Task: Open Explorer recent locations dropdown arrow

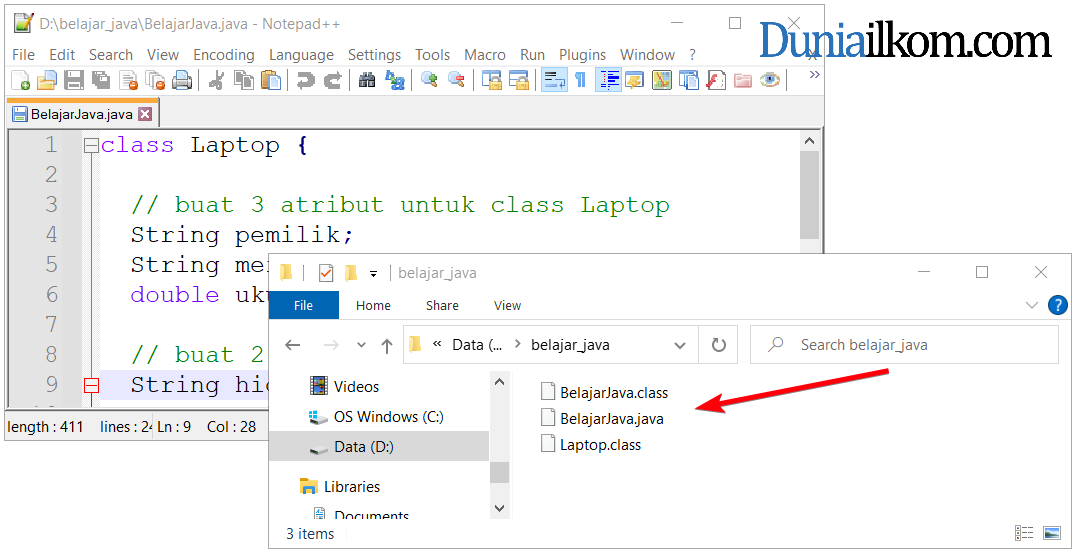Action: 362,345
